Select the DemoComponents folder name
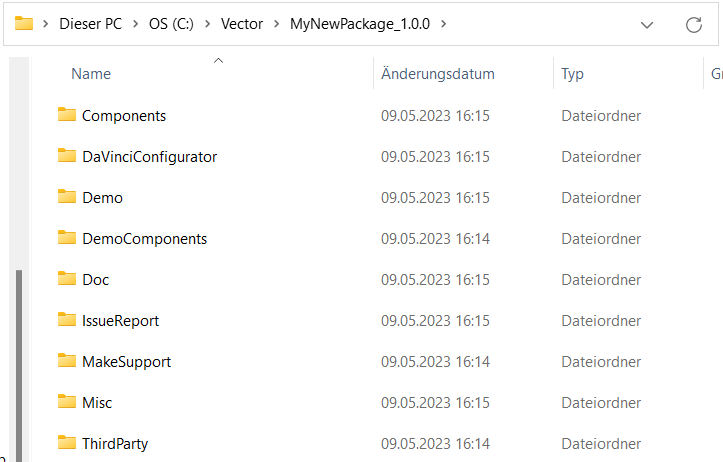The width and height of the screenshot is (723, 462). pos(144,239)
